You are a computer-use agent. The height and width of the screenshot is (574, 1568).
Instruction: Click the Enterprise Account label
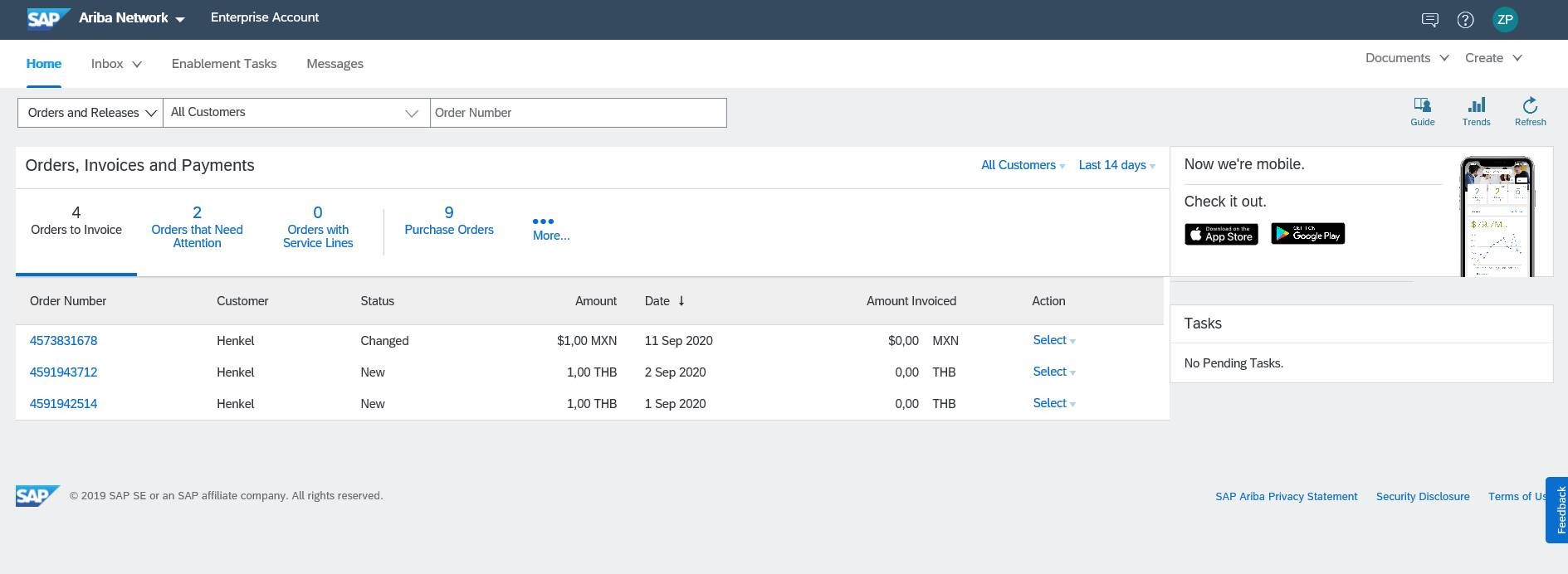point(265,17)
